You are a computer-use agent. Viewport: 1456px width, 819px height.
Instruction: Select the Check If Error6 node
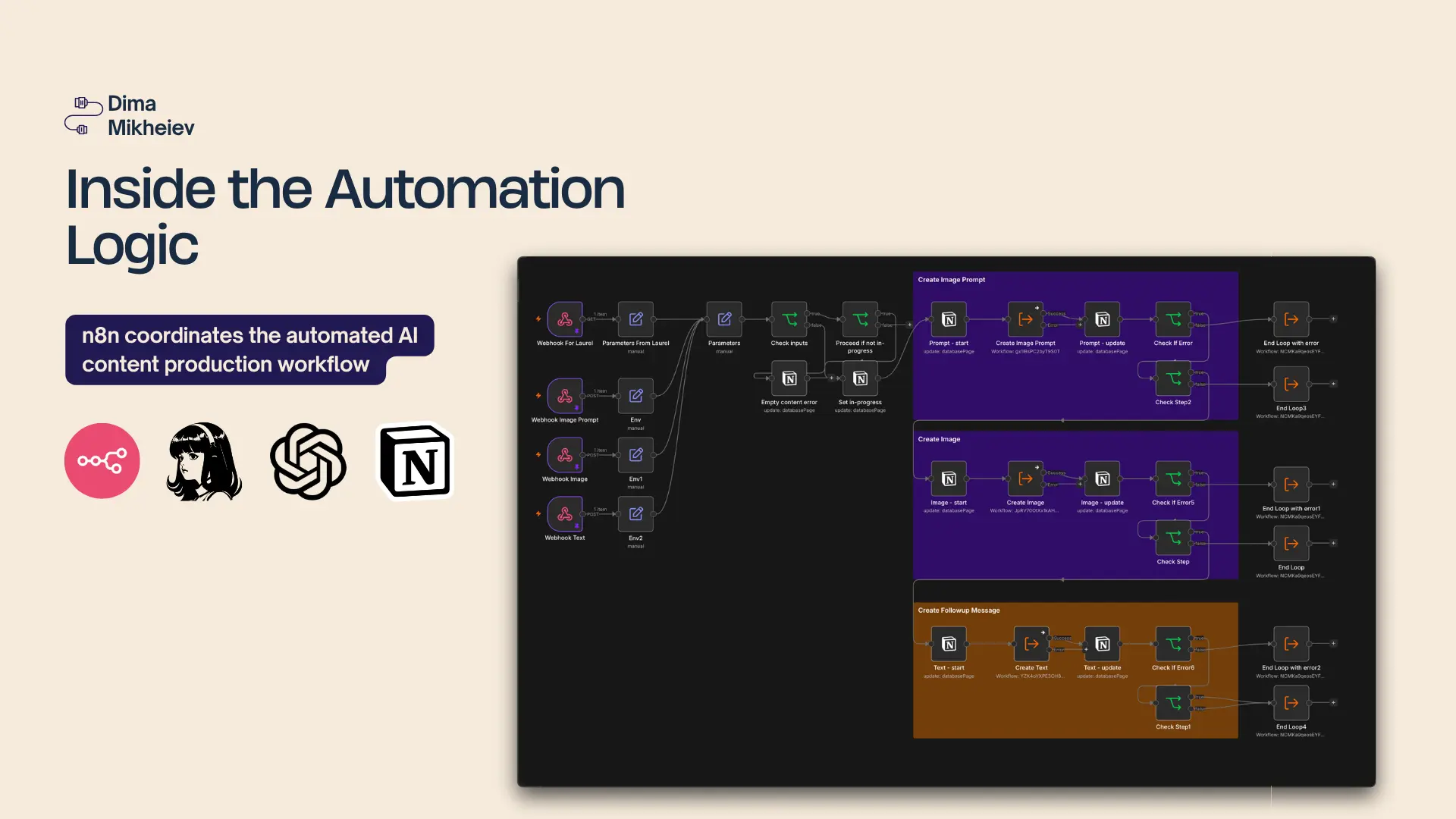pyautogui.click(x=1173, y=644)
